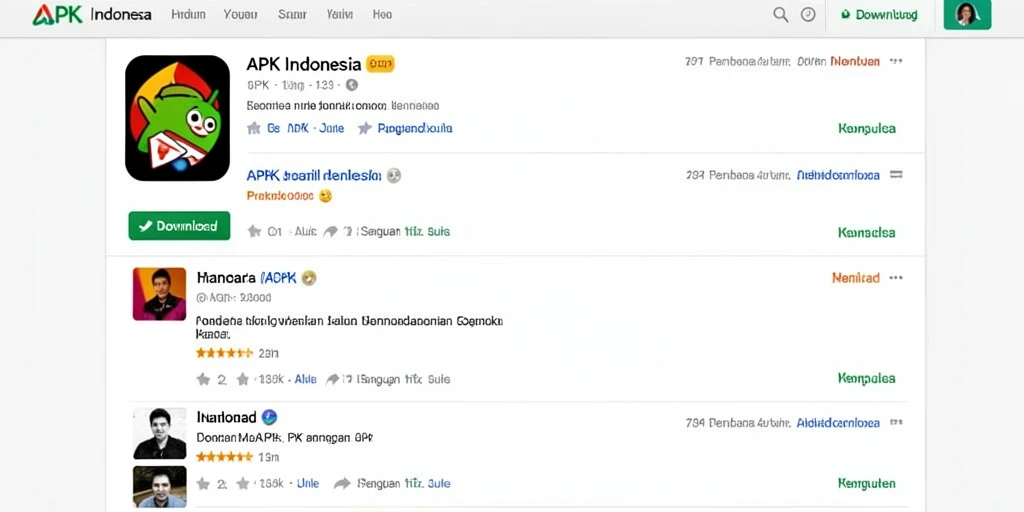Click the orange 'Nentuan' link
The height and width of the screenshot is (512, 1024).
(x=855, y=61)
